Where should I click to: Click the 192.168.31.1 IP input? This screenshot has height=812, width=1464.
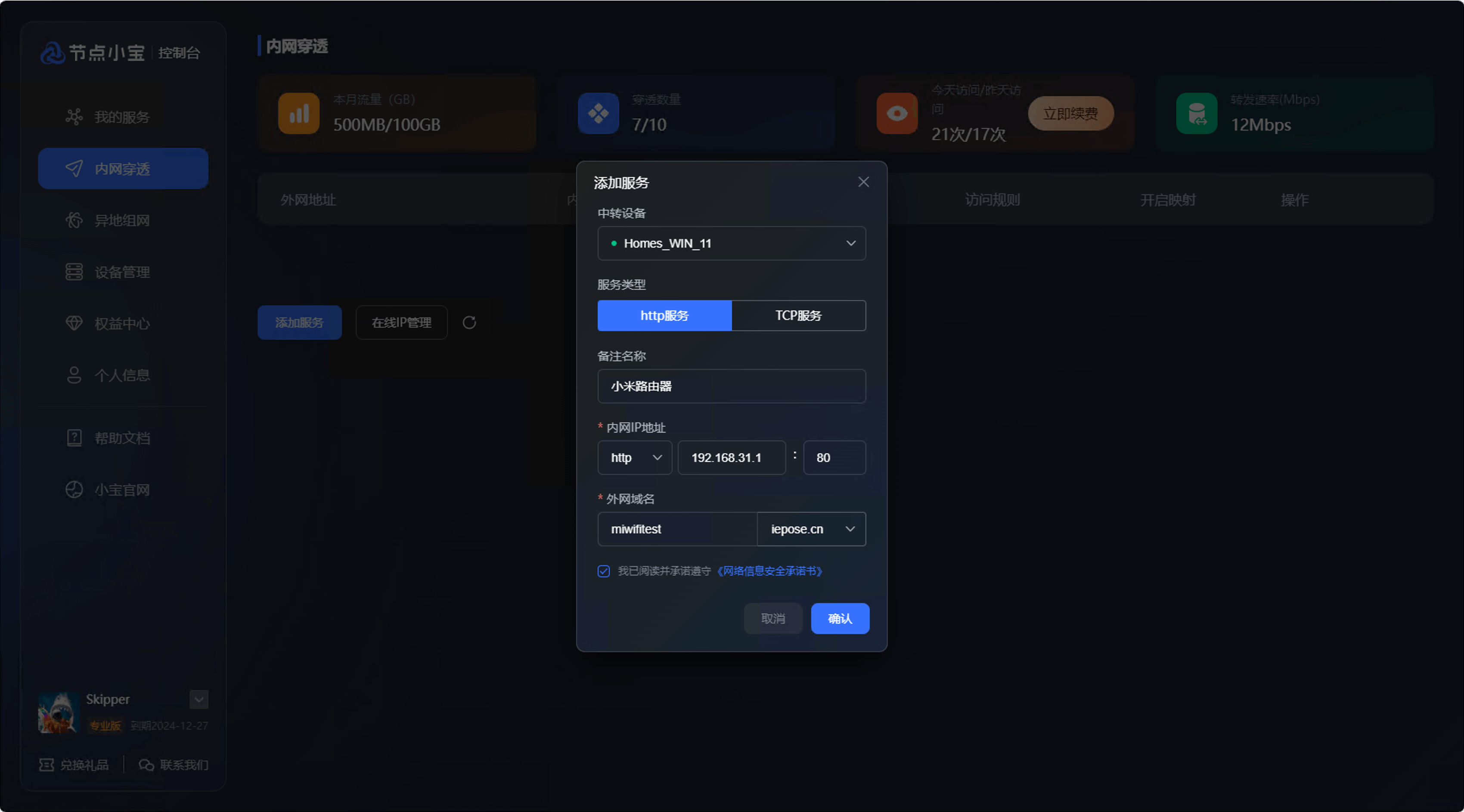(732, 458)
